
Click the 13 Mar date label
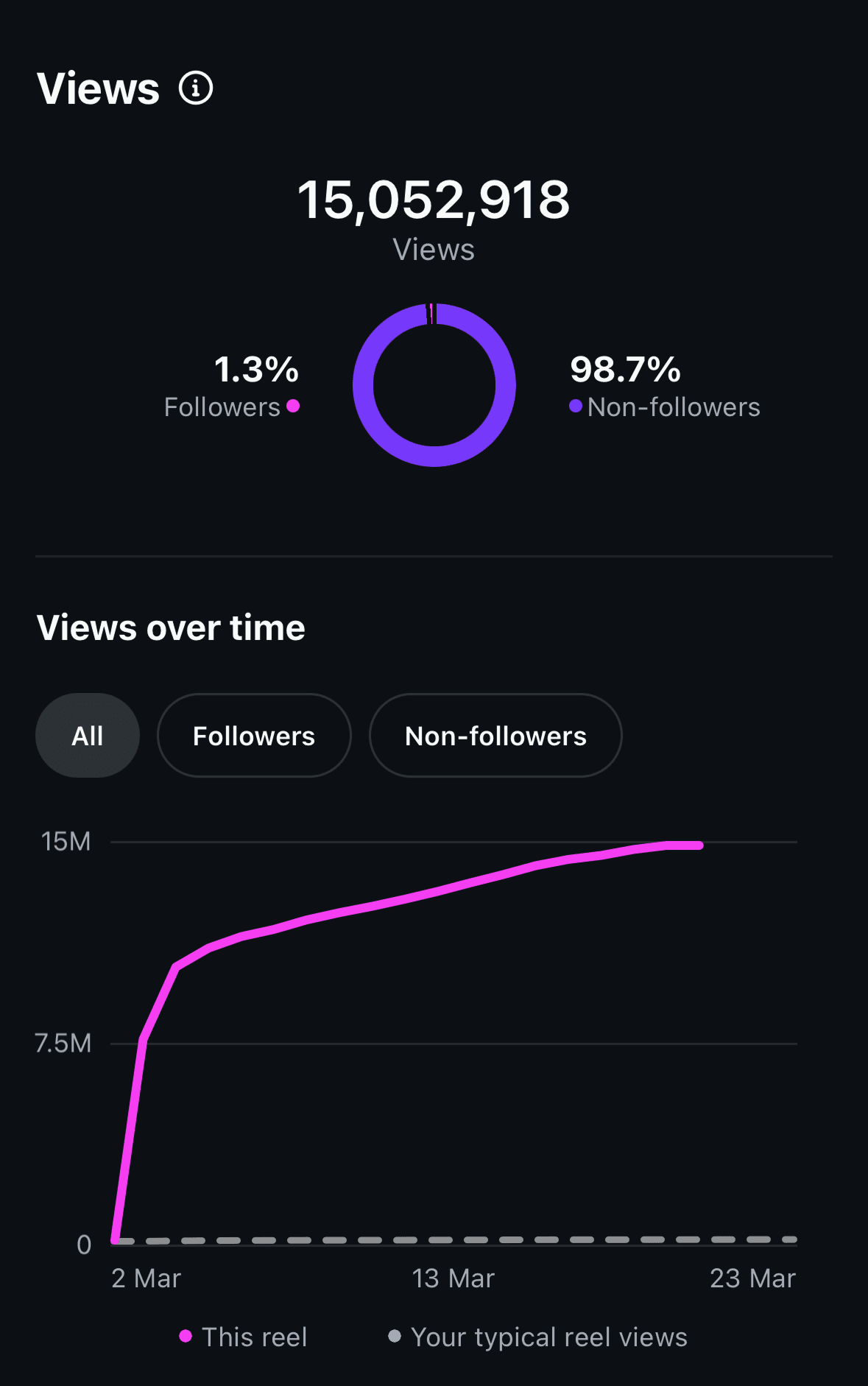(x=453, y=1278)
